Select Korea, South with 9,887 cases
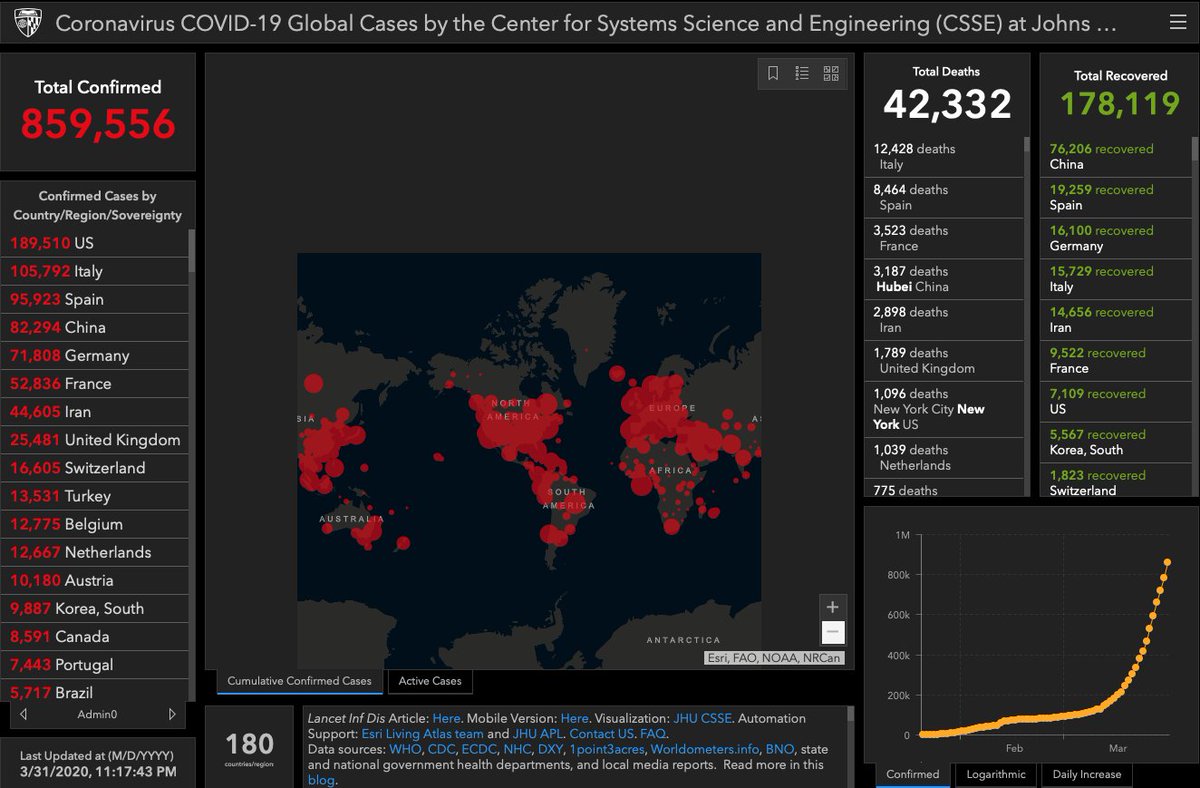1200x788 pixels. tap(94, 608)
